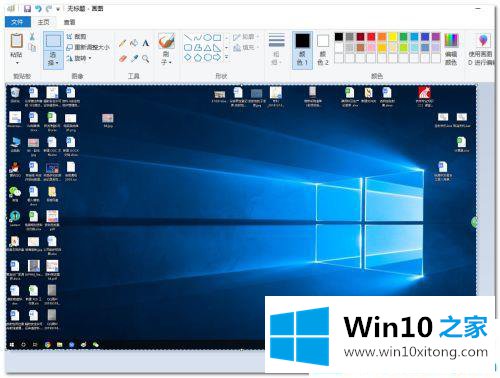Pick the lime green color swatch
Viewport: 500px width, 378px height.
403,48
